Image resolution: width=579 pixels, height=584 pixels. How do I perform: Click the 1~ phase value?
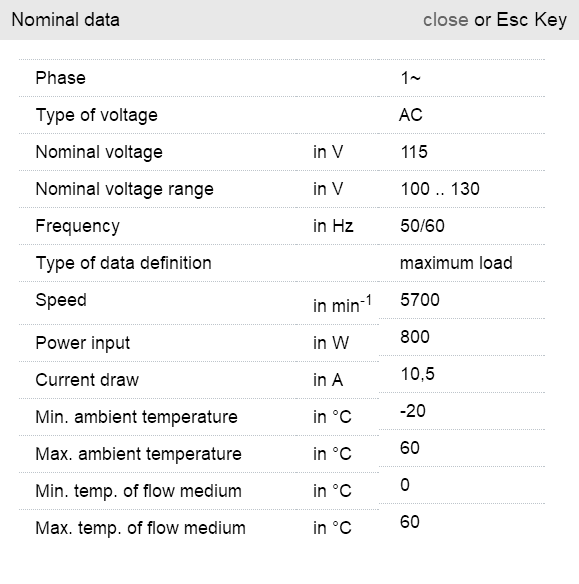411,78
